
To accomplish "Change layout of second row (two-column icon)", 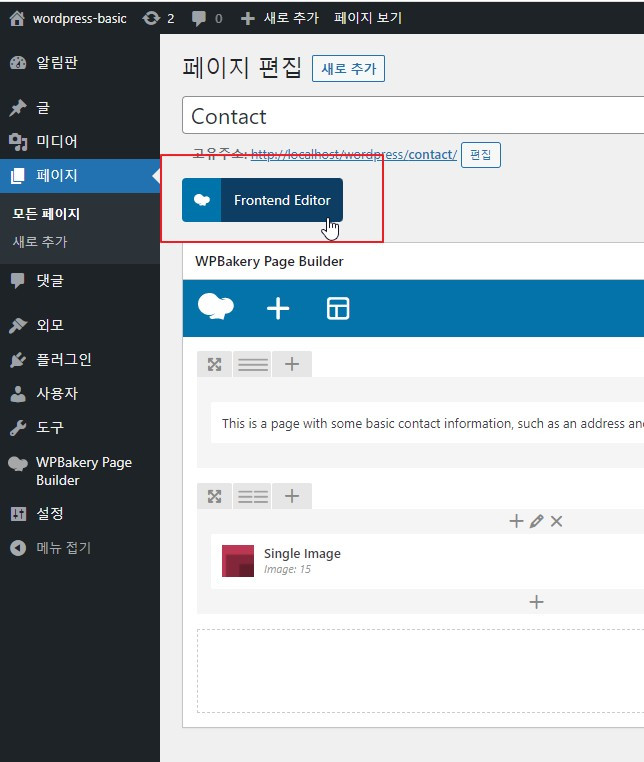I will tap(253, 496).
